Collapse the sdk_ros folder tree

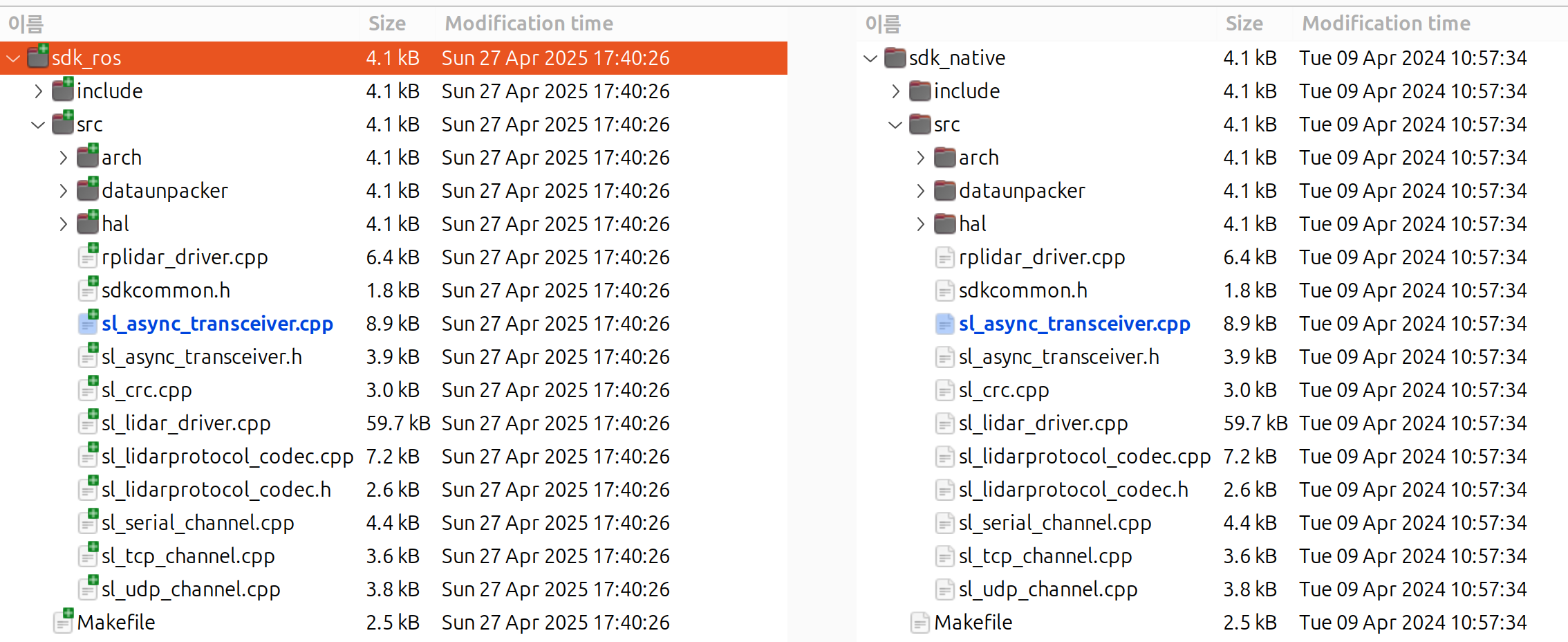(13, 58)
